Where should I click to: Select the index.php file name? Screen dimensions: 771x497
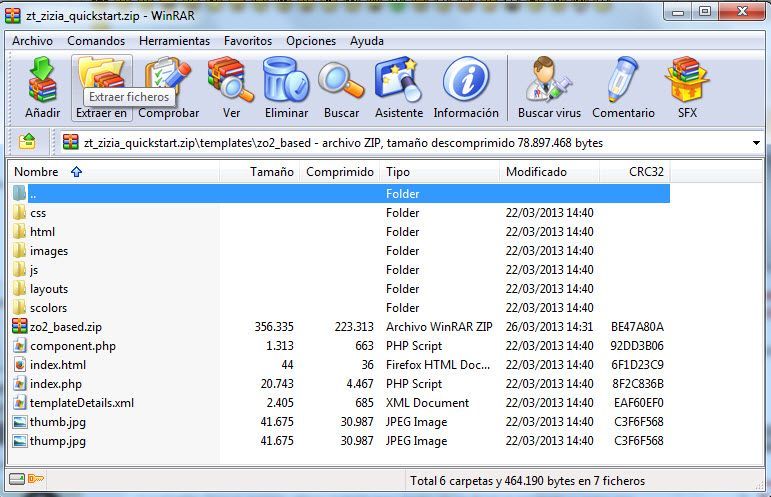56,384
